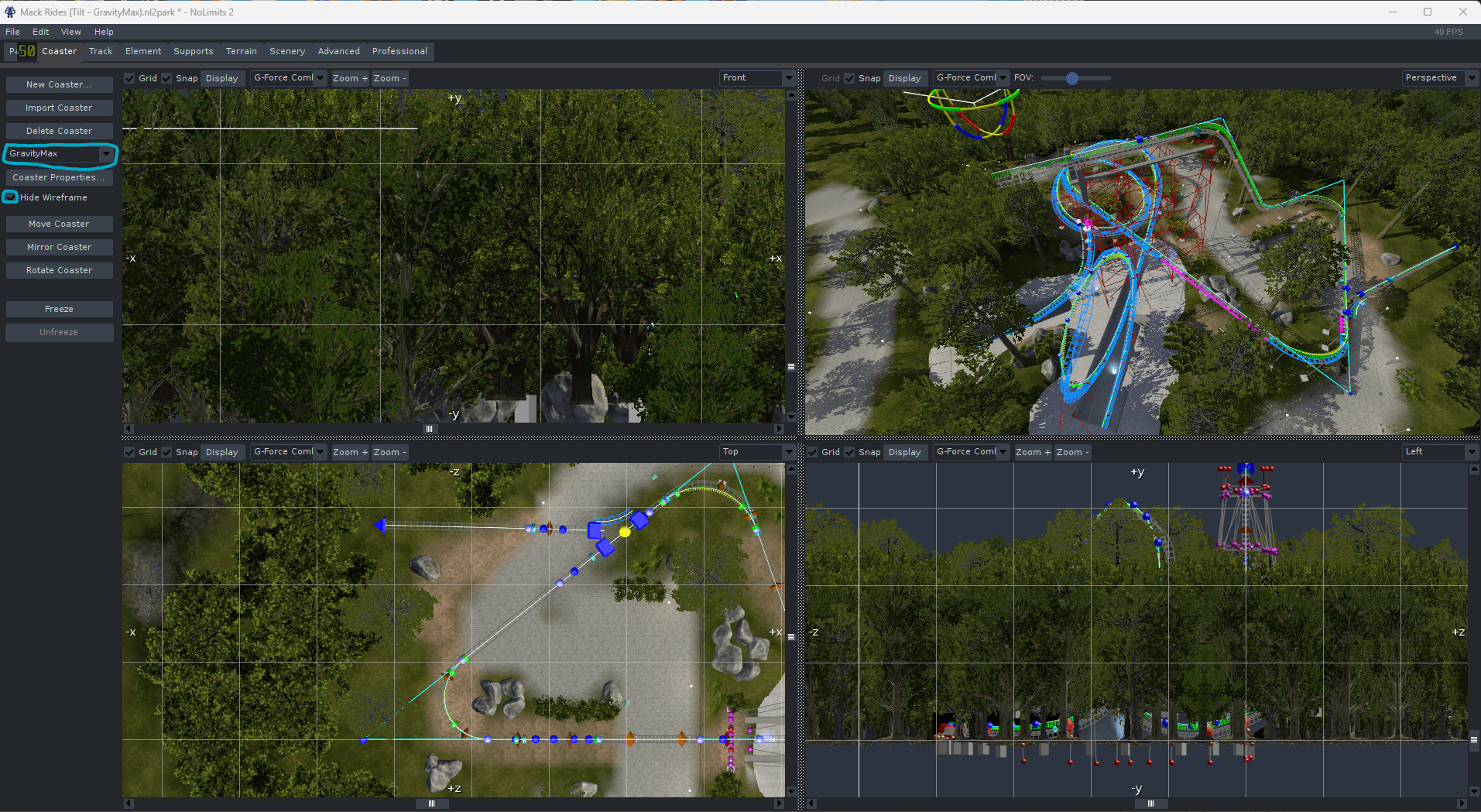Click the Freeze button
This screenshot has width=1481, height=812.
point(60,309)
